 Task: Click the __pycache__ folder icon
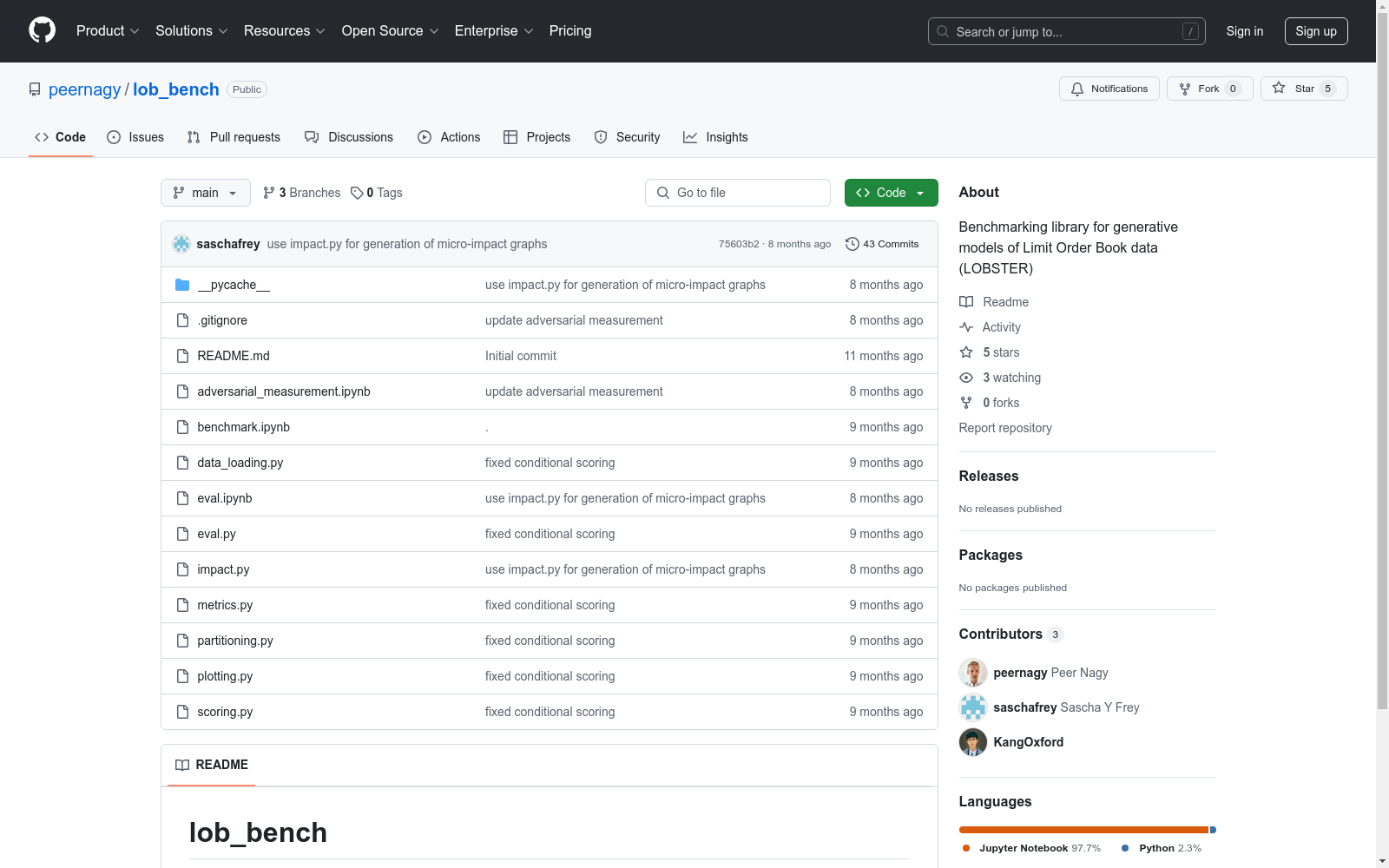pos(182,285)
